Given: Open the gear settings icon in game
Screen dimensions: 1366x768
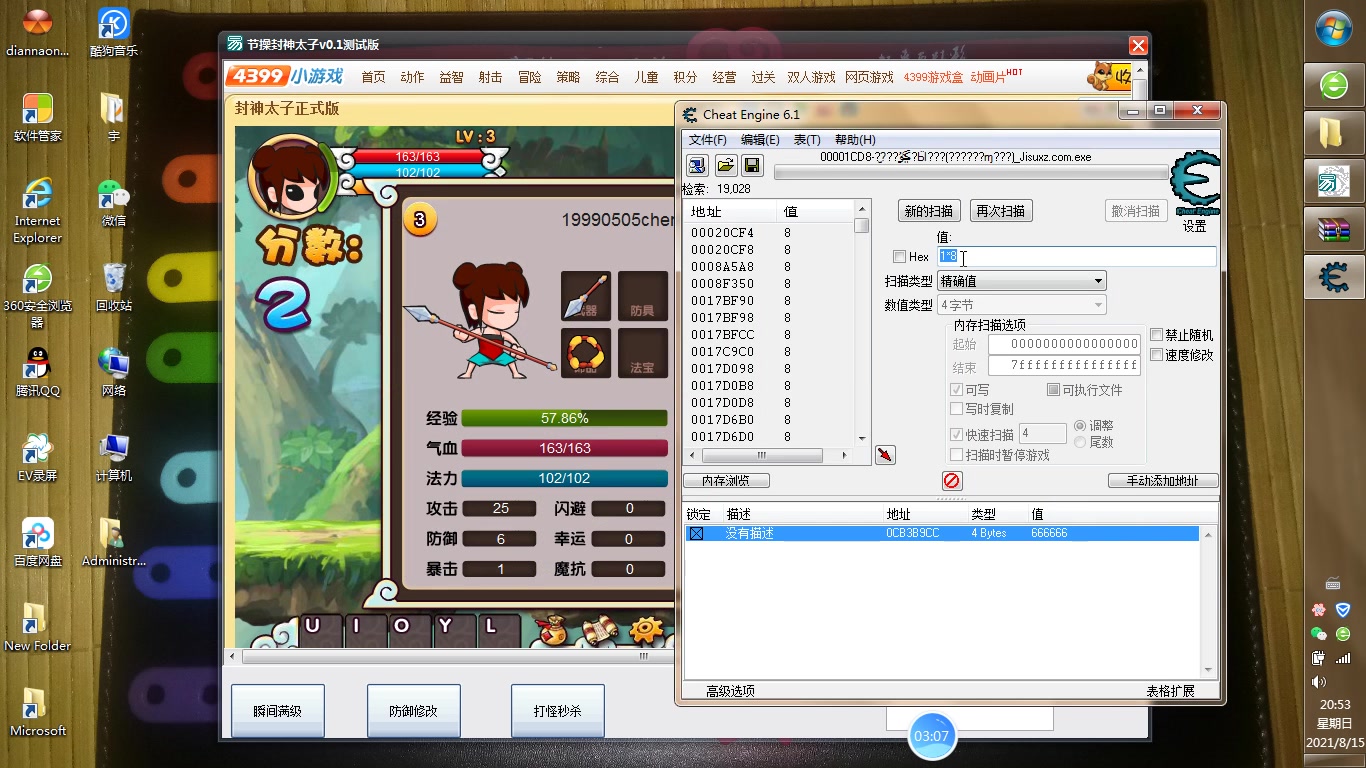Looking at the screenshot, I should [x=646, y=630].
